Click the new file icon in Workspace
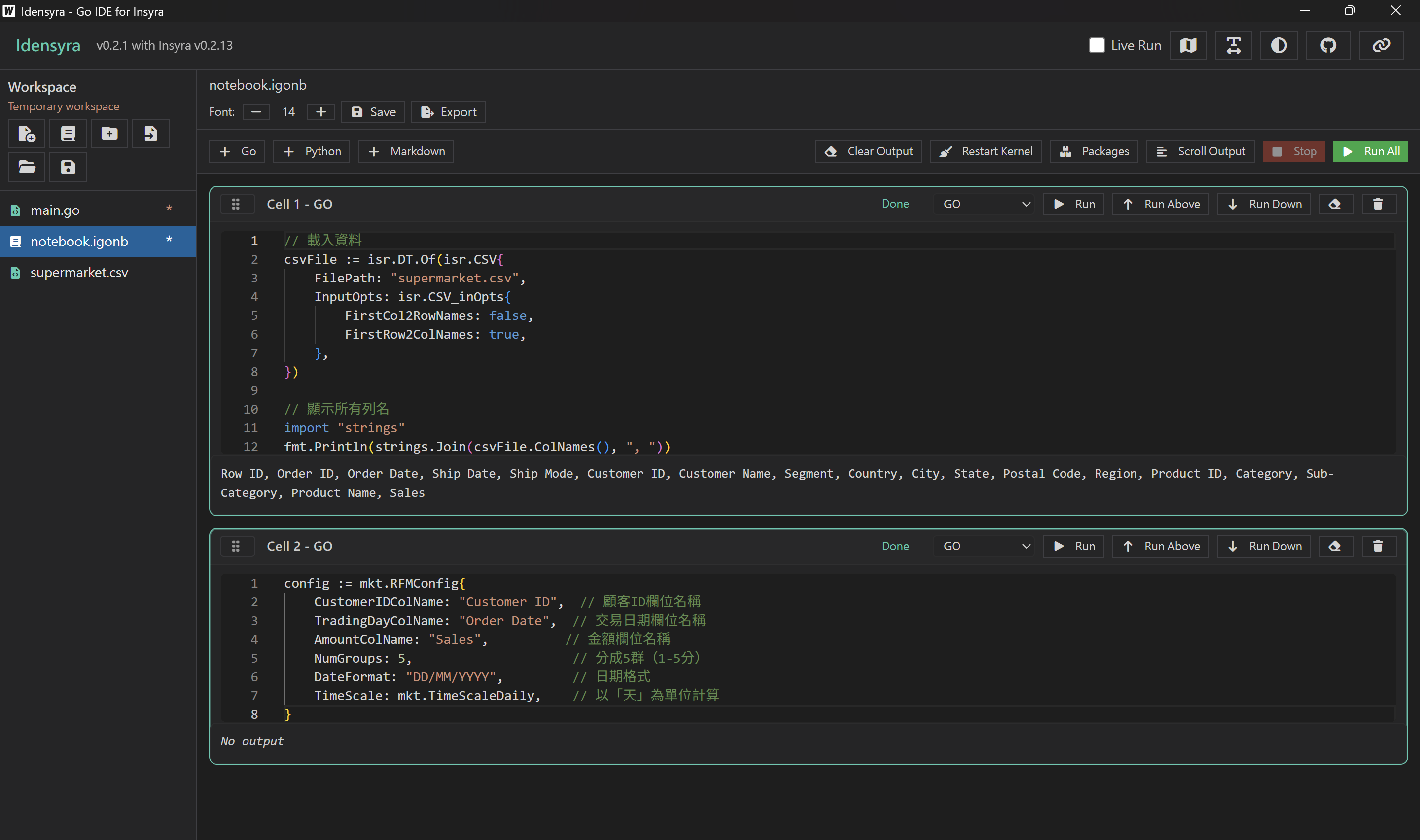 point(27,134)
